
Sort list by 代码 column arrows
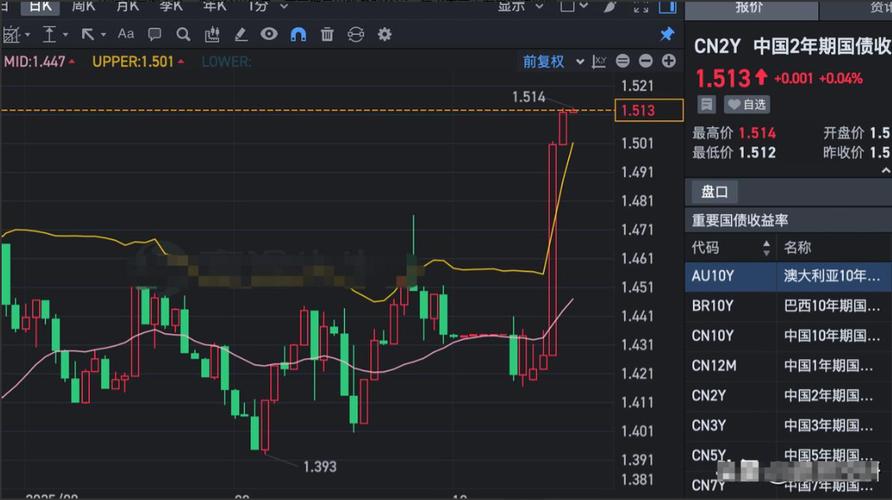point(767,248)
